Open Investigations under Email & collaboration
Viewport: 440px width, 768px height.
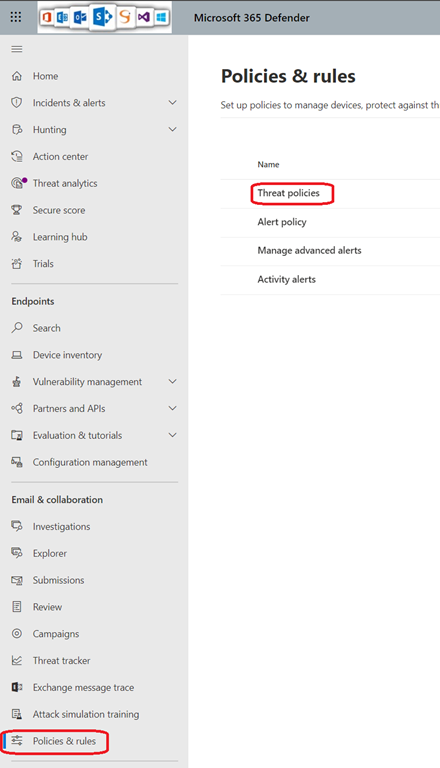point(62,527)
